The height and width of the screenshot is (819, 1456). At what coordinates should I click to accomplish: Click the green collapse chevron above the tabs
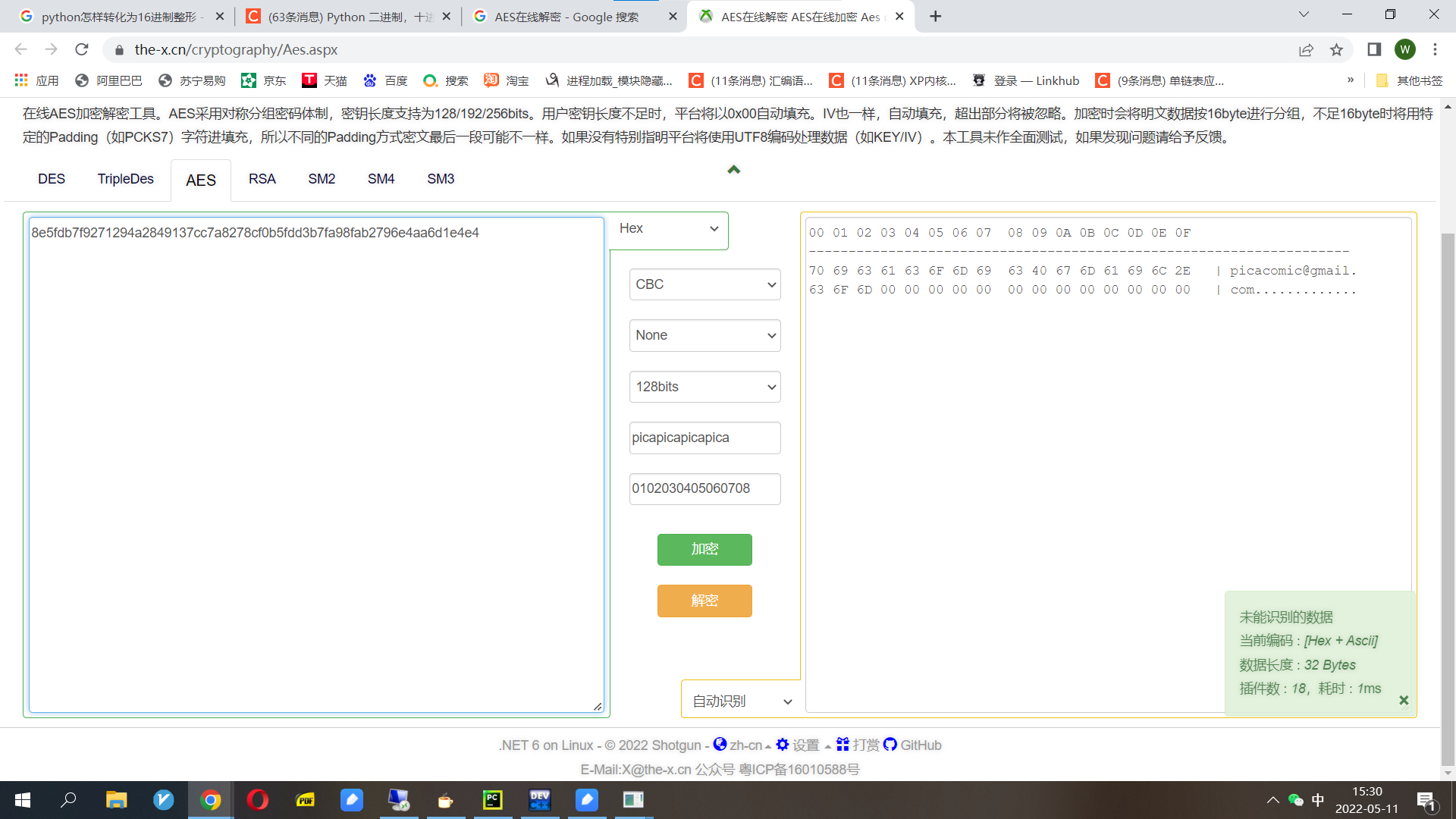click(x=733, y=170)
